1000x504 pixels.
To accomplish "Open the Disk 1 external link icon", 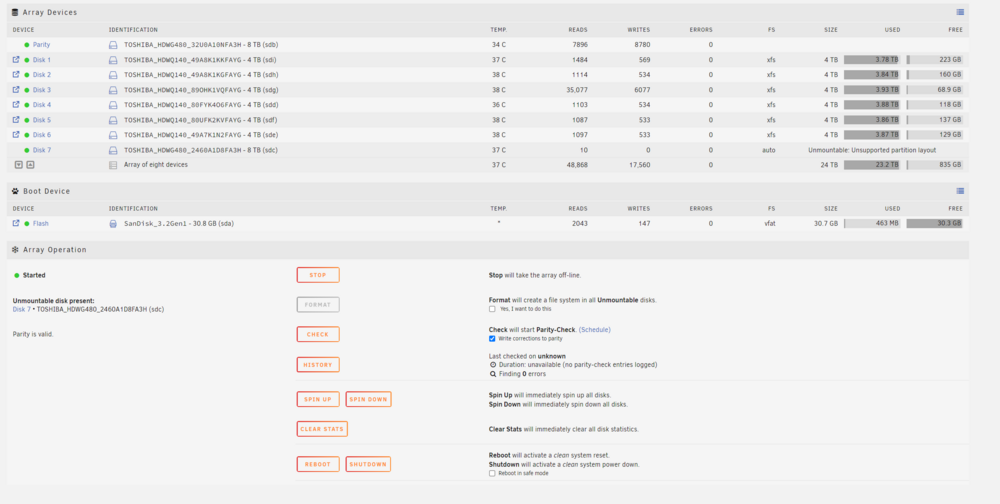I will (16, 59).
